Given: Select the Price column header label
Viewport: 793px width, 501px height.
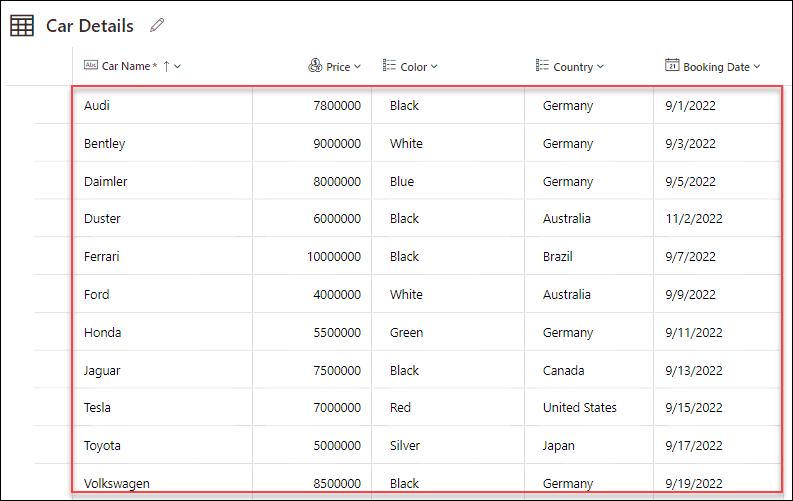Looking at the screenshot, I should pyautogui.click(x=338, y=67).
